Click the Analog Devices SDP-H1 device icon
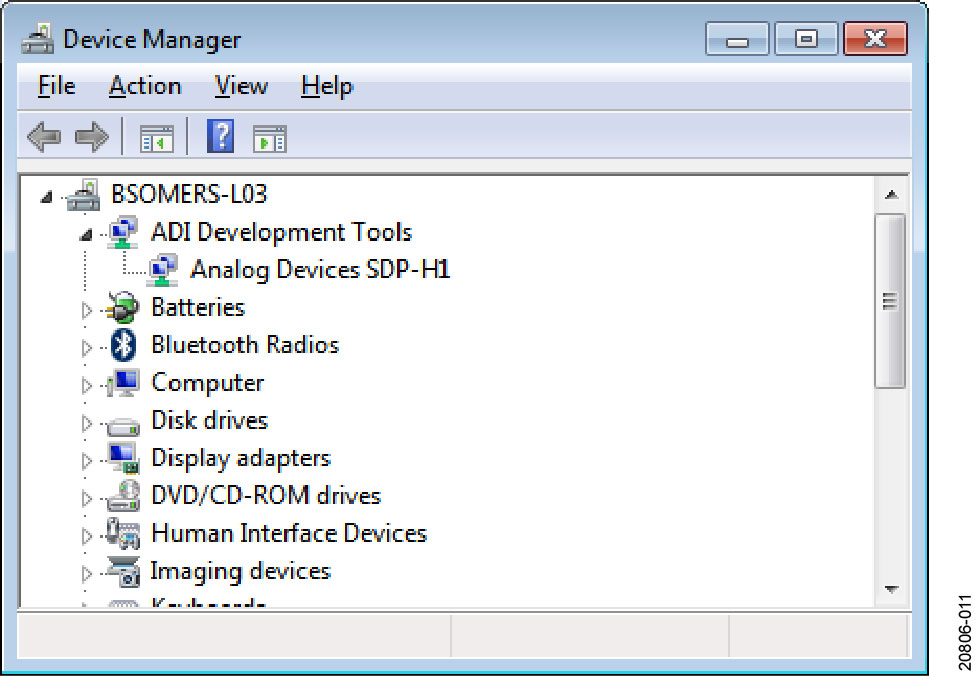The width and height of the screenshot is (977, 676). tap(162, 270)
